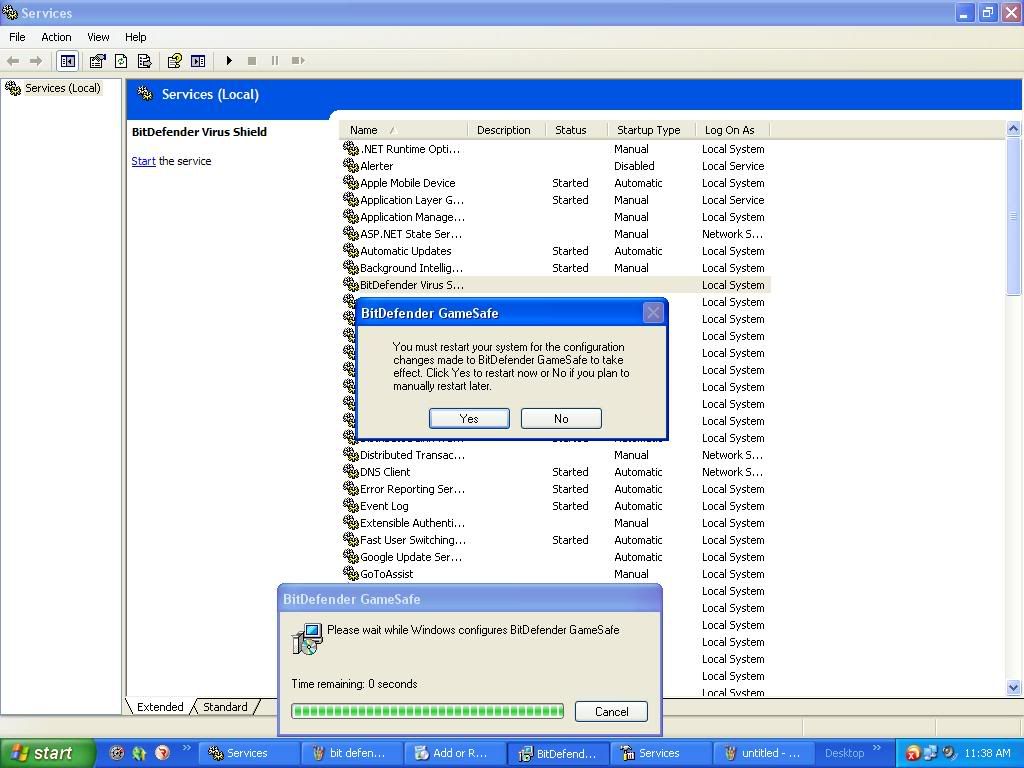The image size is (1024, 768).
Task: Click the Help toolbar icon with question mark
Action: (x=174, y=61)
